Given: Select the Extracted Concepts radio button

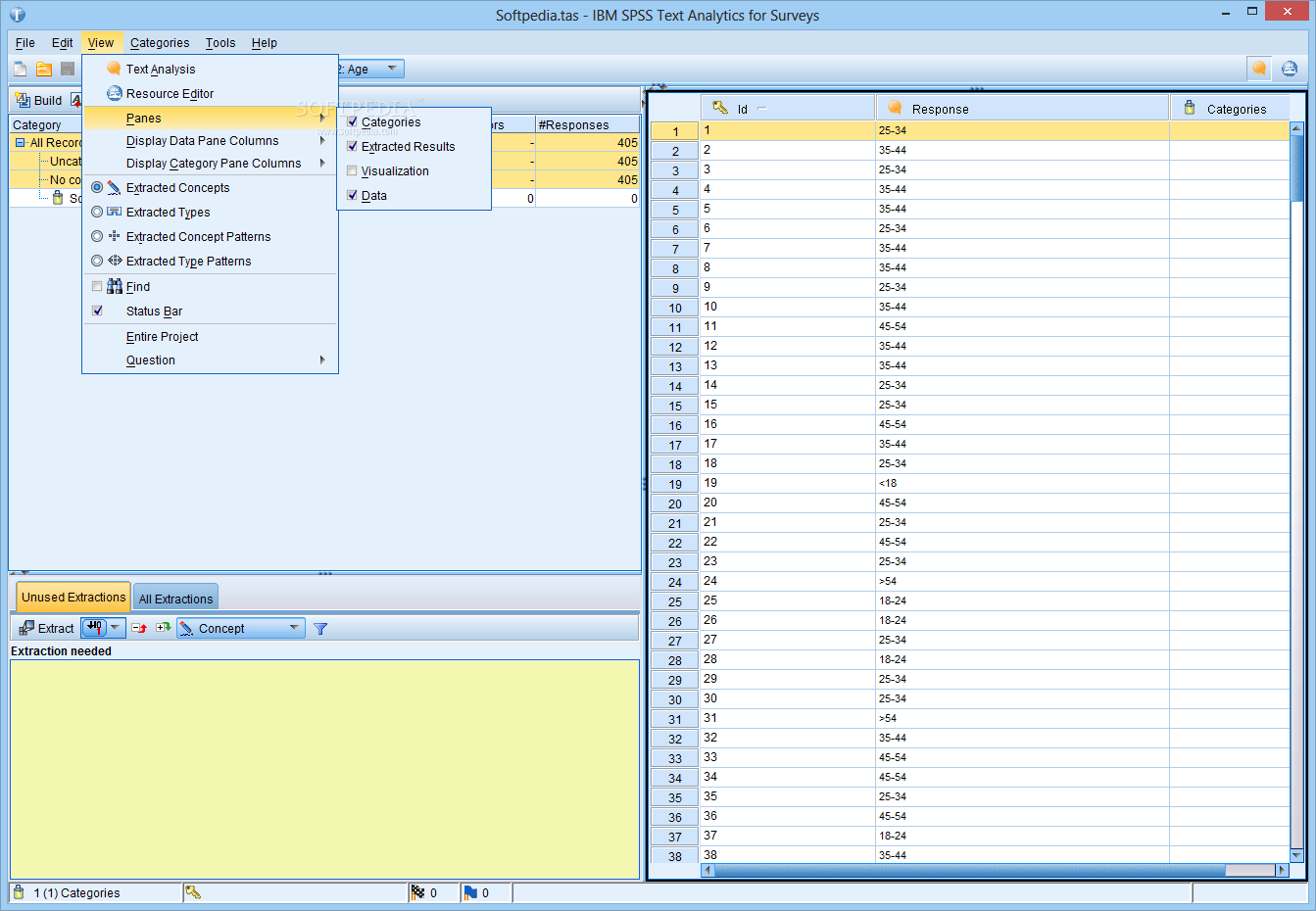Looking at the screenshot, I should click(97, 187).
